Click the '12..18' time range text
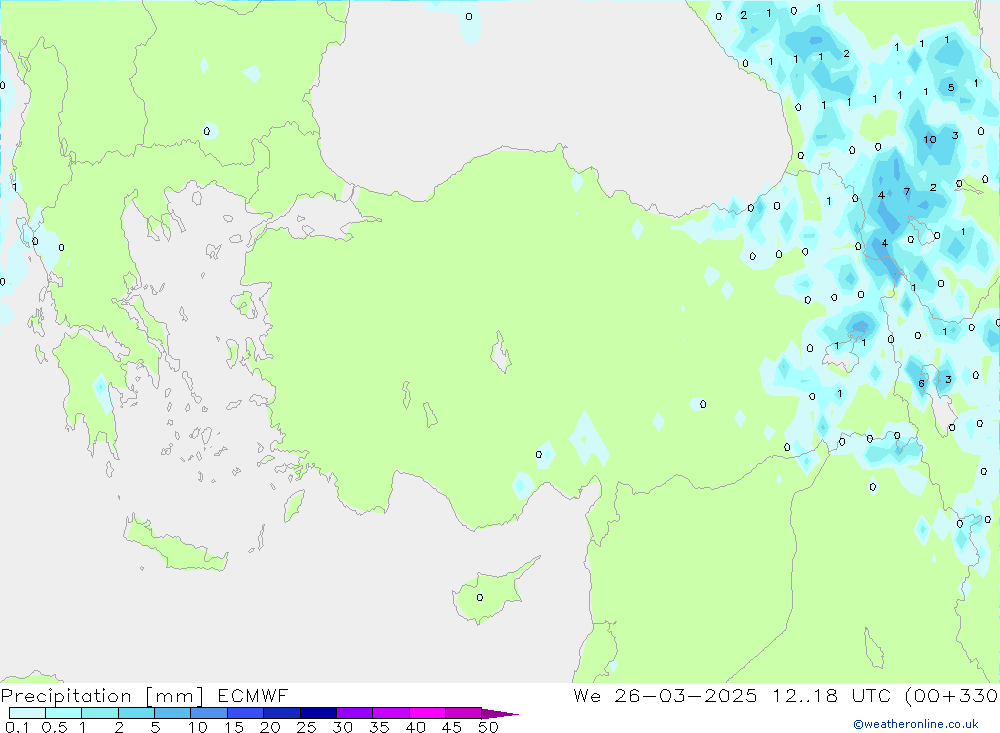 pyautogui.click(x=805, y=695)
